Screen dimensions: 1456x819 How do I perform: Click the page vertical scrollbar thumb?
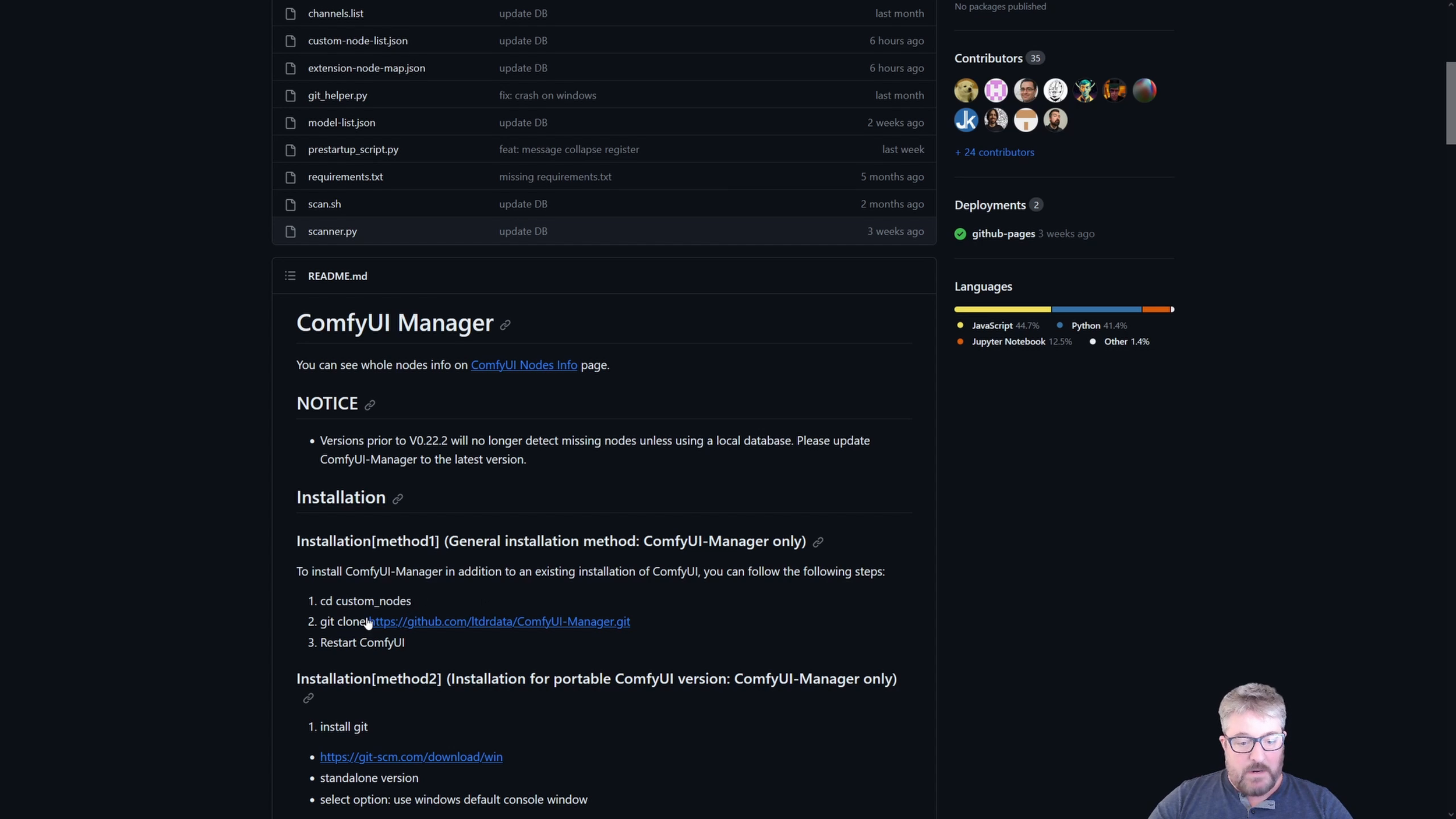[x=1451, y=103]
